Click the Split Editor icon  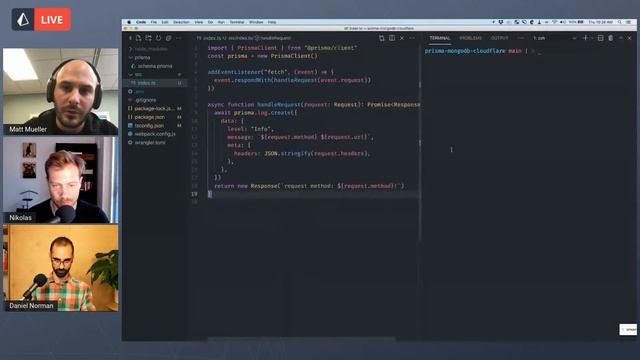point(392,38)
